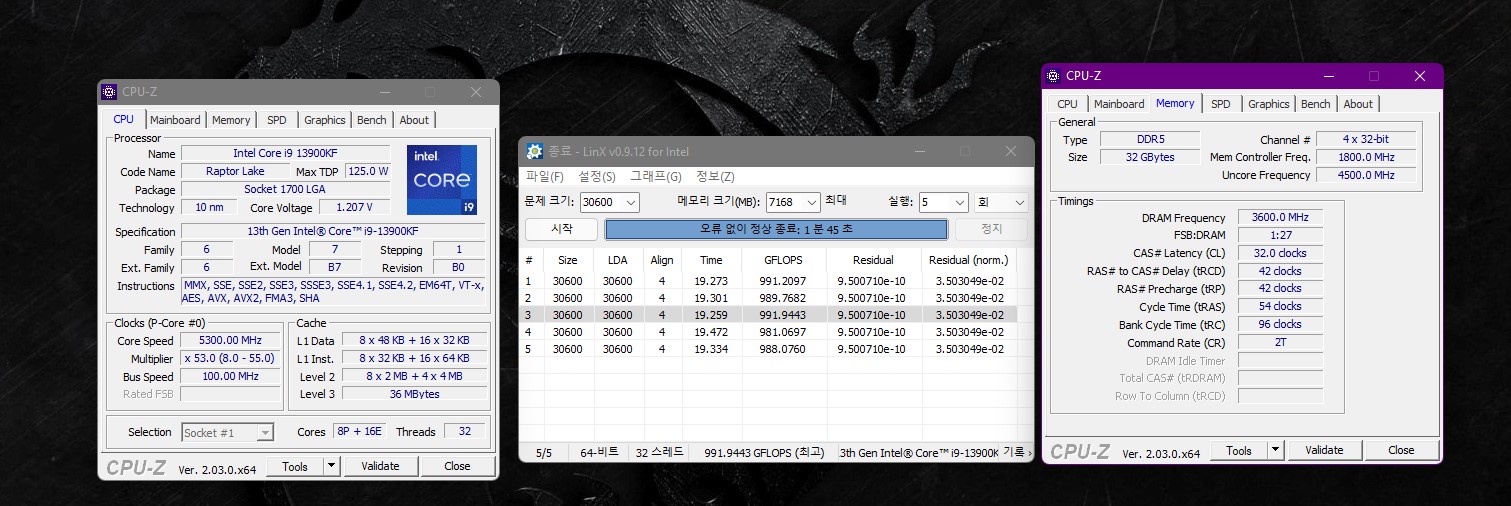Image resolution: width=1511 pixels, height=506 pixels.
Task: Expand the 문제 크기 30600 combo box
Action: tap(630, 203)
